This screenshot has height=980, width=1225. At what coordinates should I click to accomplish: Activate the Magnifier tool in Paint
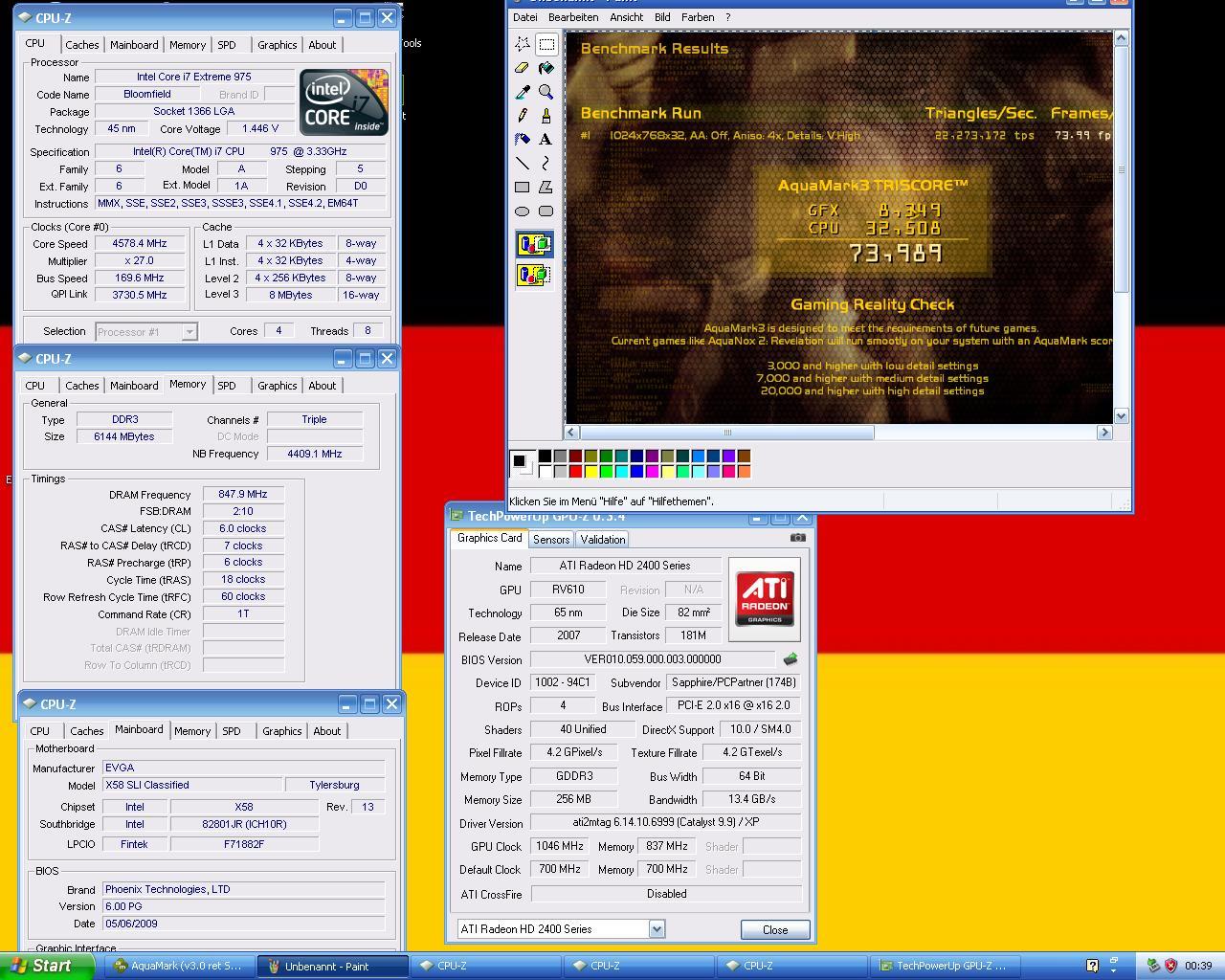tap(546, 92)
